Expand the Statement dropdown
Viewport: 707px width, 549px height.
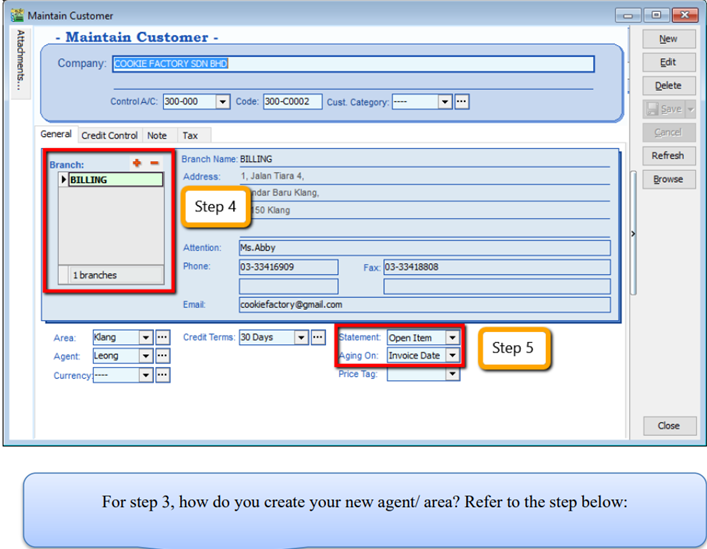click(x=452, y=338)
